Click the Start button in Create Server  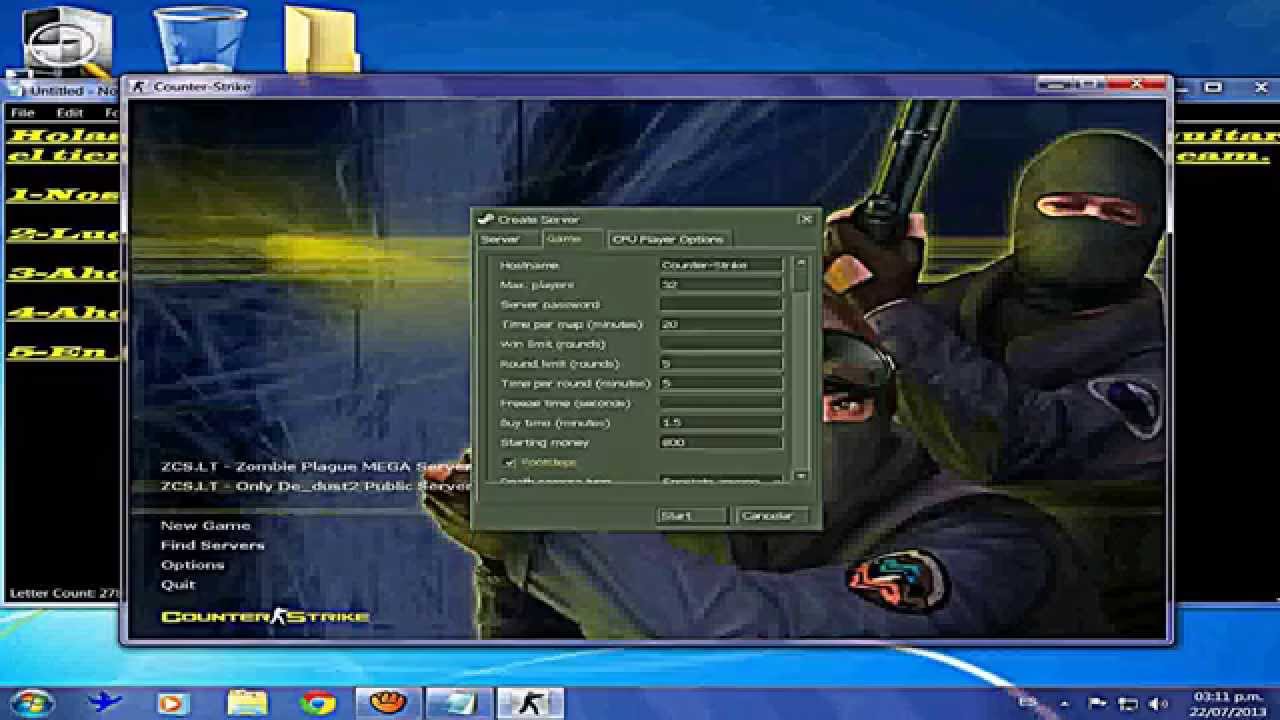[x=691, y=516]
